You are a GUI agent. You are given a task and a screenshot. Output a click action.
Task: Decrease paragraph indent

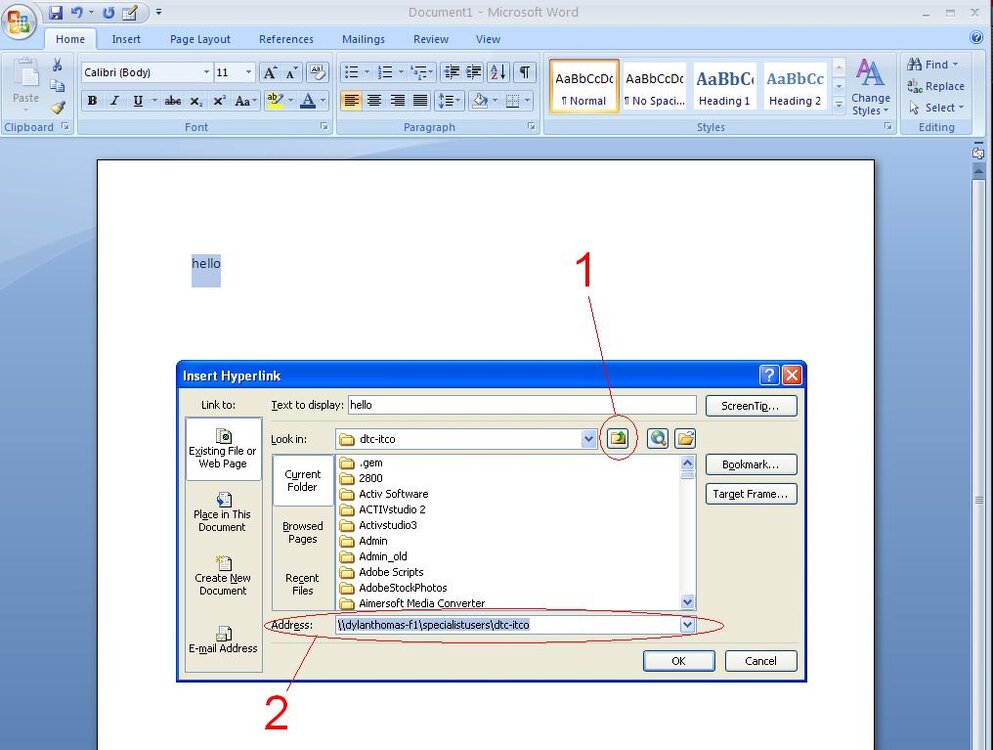(452, 72)
